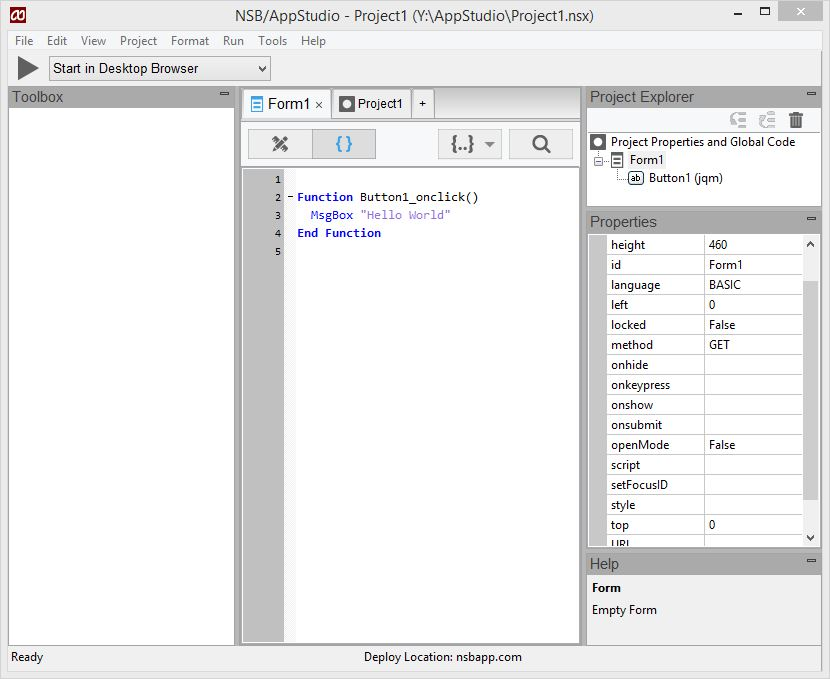Open the Format menu
This screenshot has height=679, width=830.
pyautogui.click(x=190, y=41)
